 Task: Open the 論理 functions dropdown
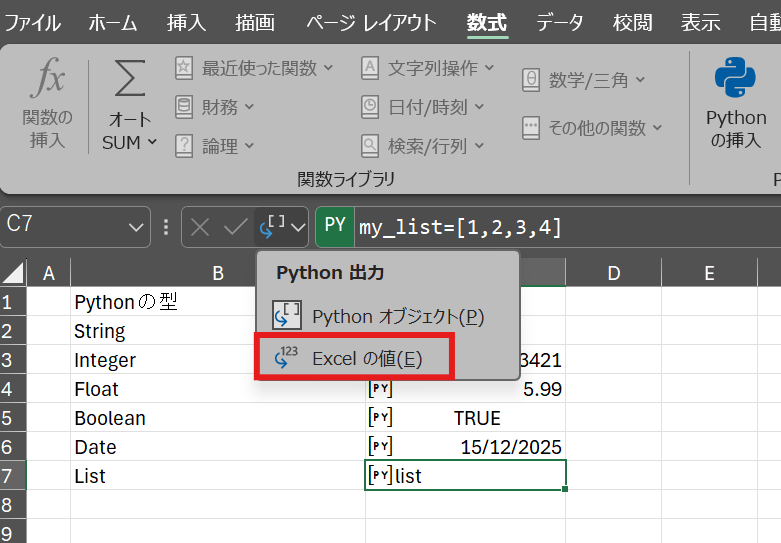(215, 146)
